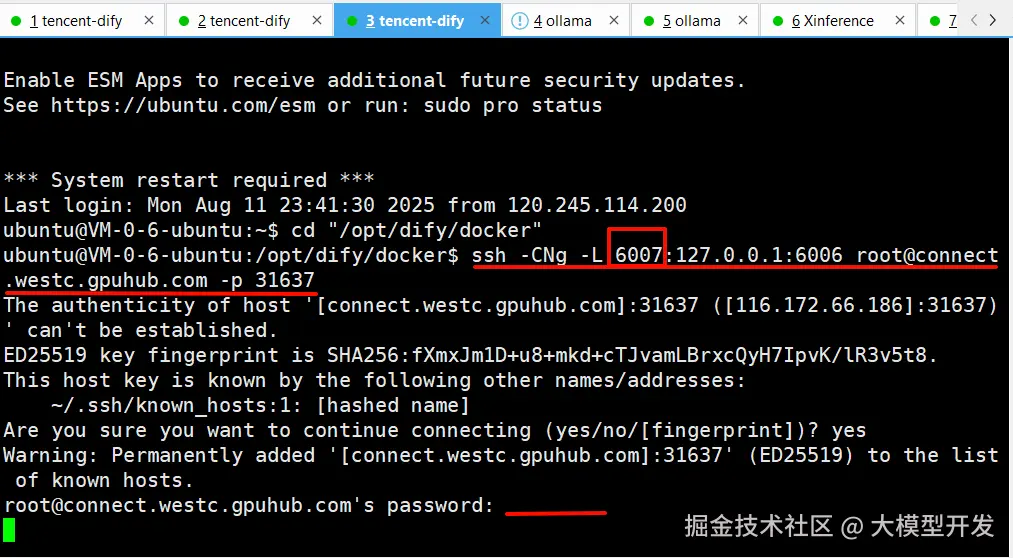1013x558 pixels.
Task: Click green status dot on 6 Xinference tab
Action: coord(777,20)
